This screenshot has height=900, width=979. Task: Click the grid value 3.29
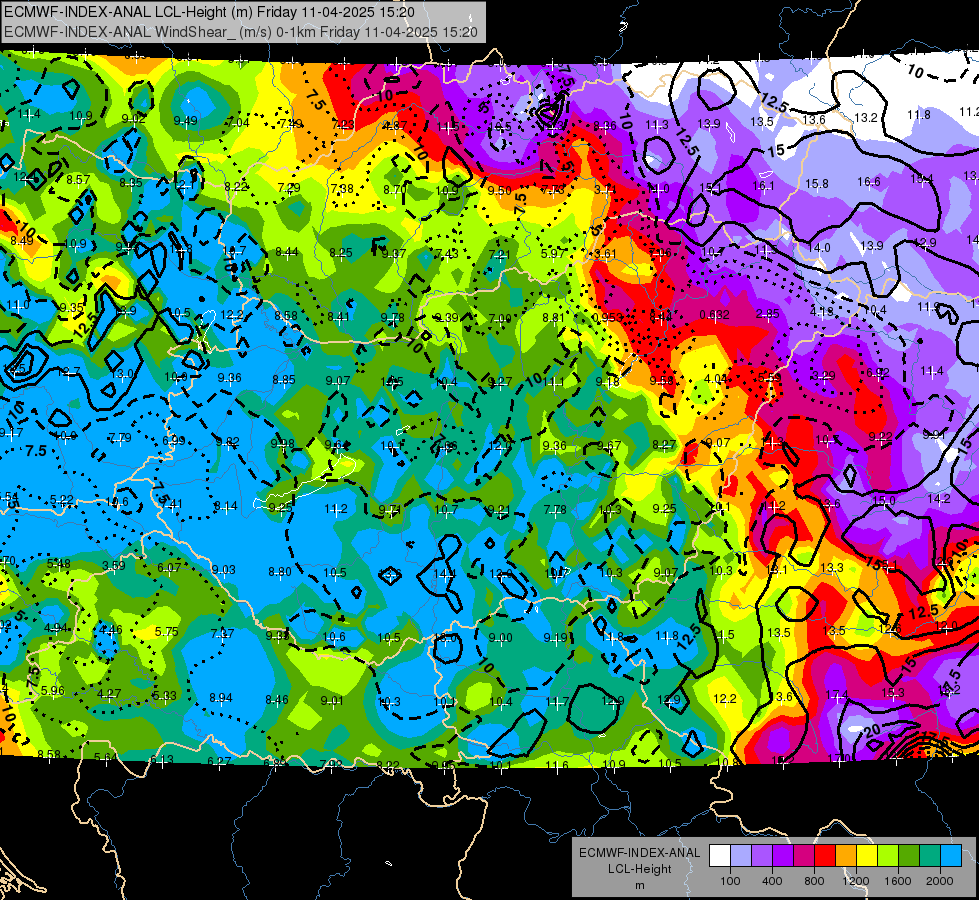coord(823,375)
